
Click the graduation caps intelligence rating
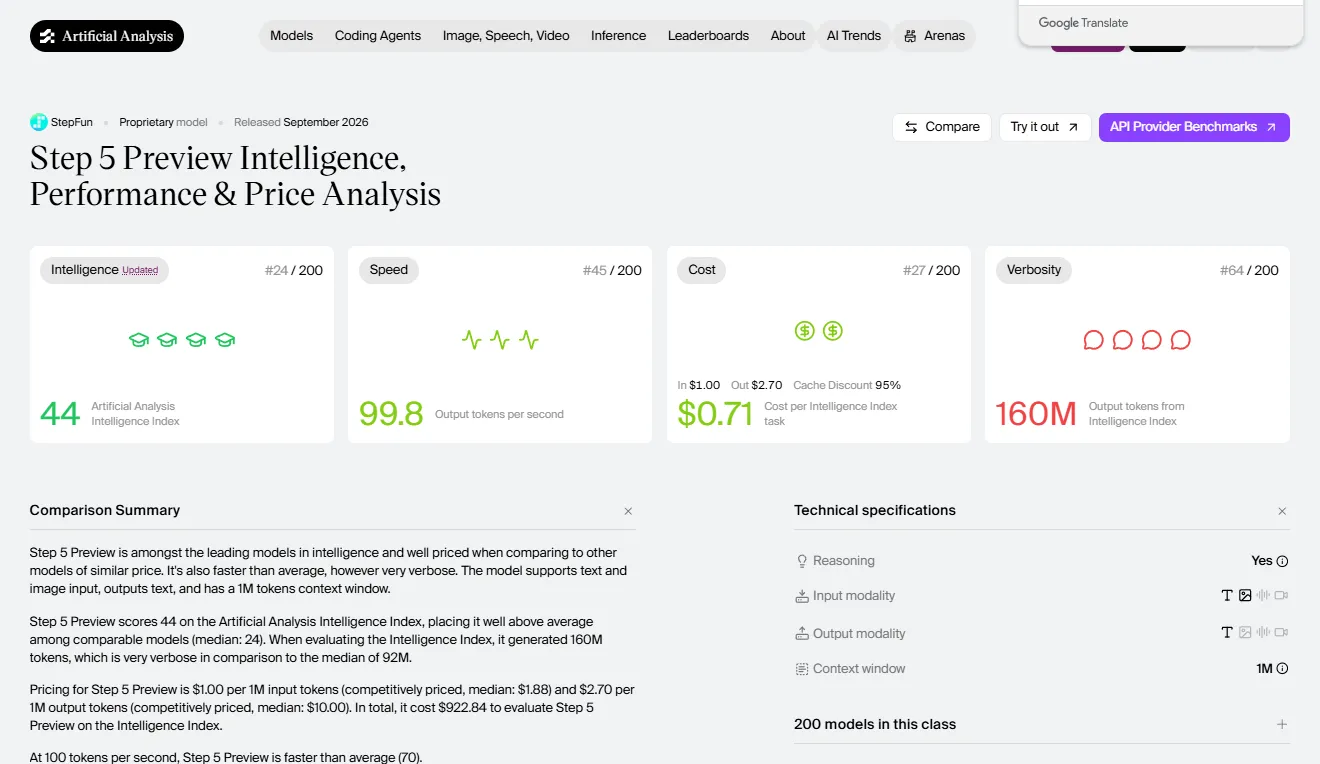(x=182, y=340)
